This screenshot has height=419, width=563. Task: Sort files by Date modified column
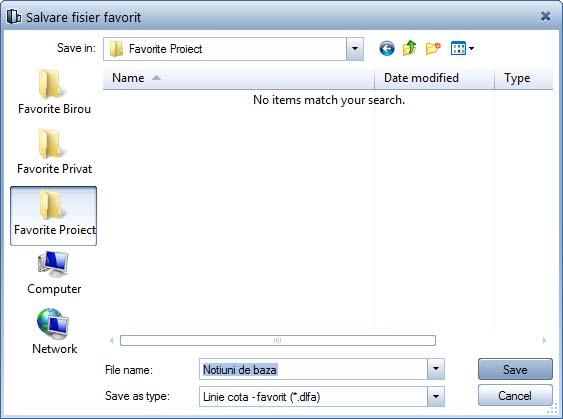(x=434, y=78)
